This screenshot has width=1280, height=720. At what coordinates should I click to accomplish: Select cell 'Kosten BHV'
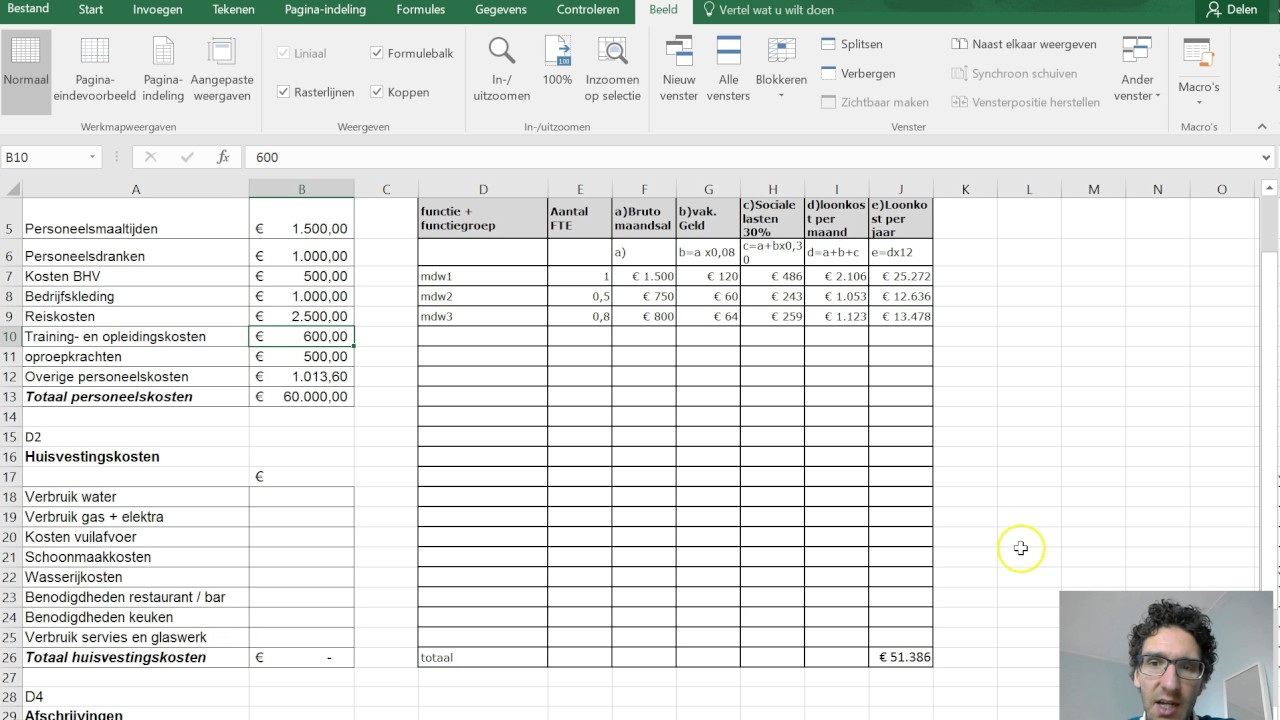click(x=136, y=276)
